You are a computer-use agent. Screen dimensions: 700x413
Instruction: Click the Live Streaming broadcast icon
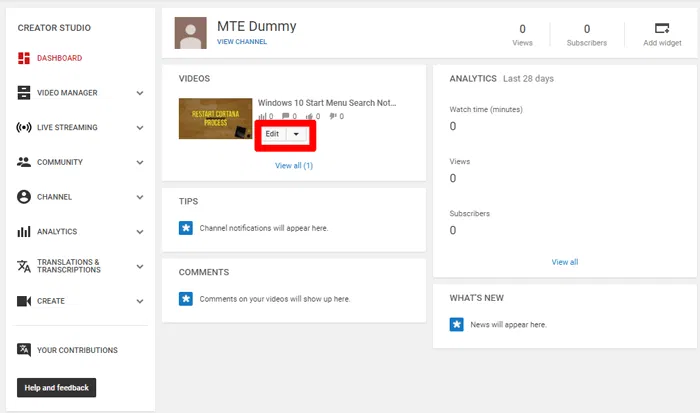(24, 127)
